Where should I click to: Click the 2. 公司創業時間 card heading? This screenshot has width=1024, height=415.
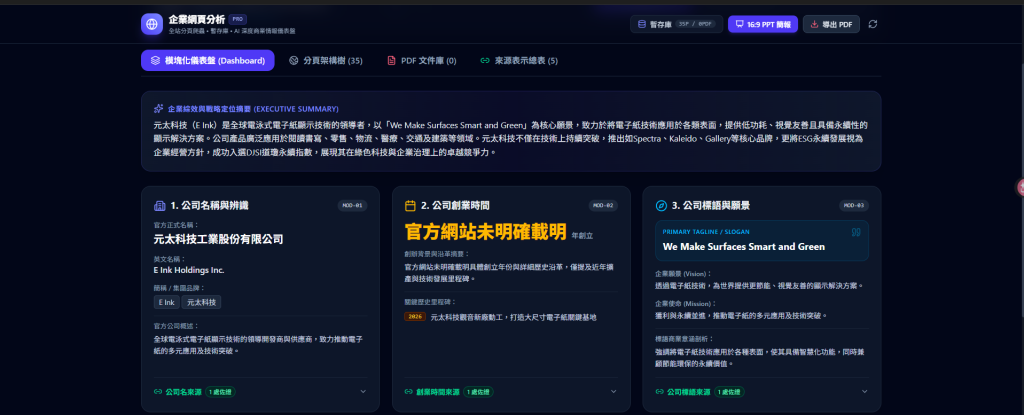click(x=455, y=206)
